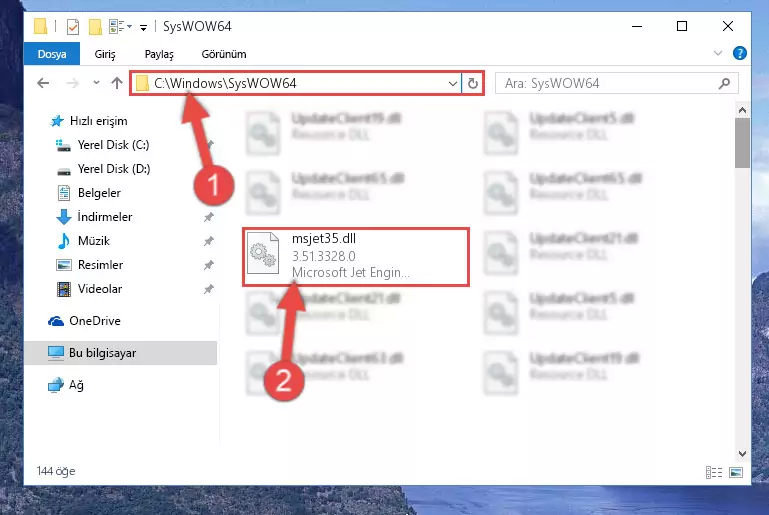Go forward with the right arrow button
Screen dimensions: 769x515
[x=73, y=83]
